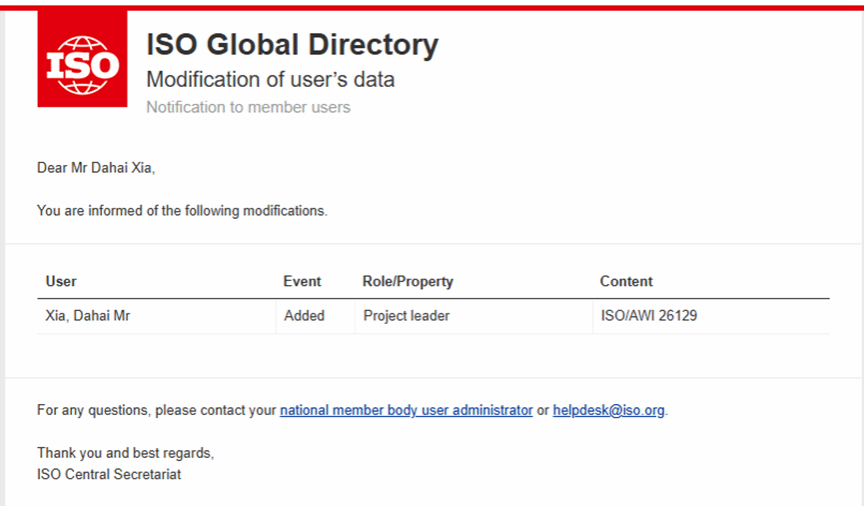
Task: Select the "Xia, Dahai Mr" table cell
Action: click(88, 316)
